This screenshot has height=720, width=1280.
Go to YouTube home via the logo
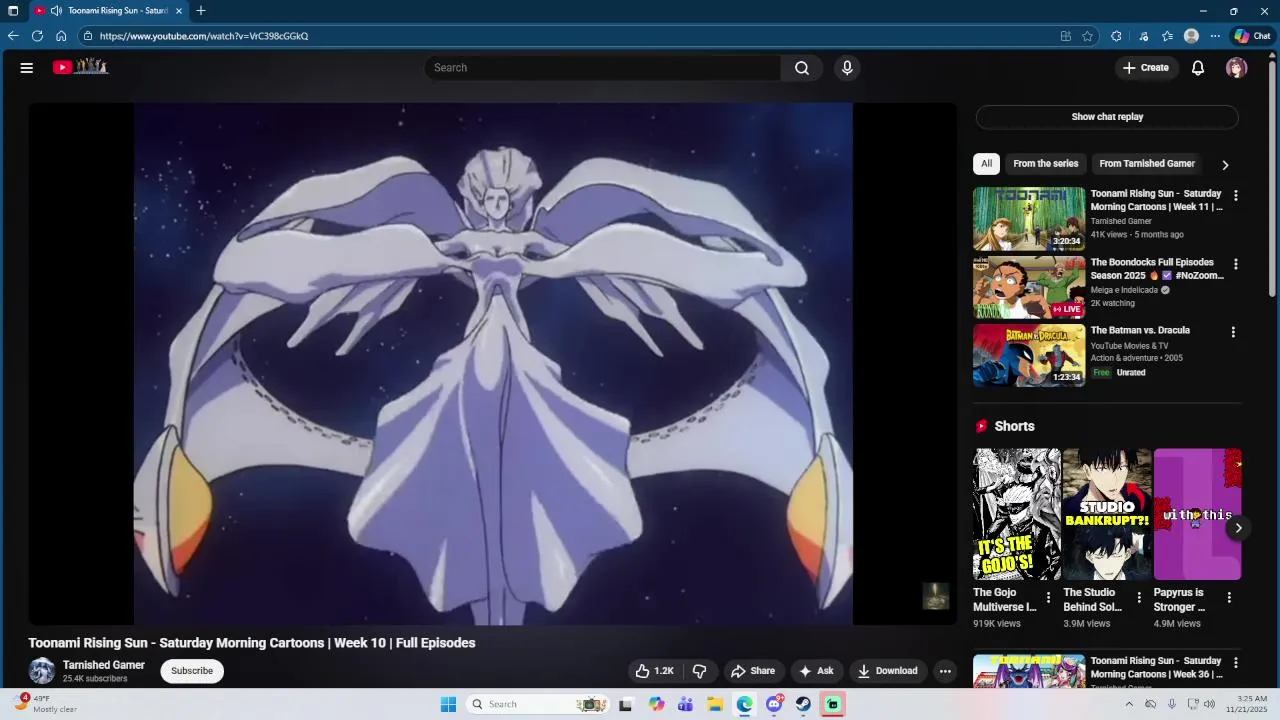80,67
